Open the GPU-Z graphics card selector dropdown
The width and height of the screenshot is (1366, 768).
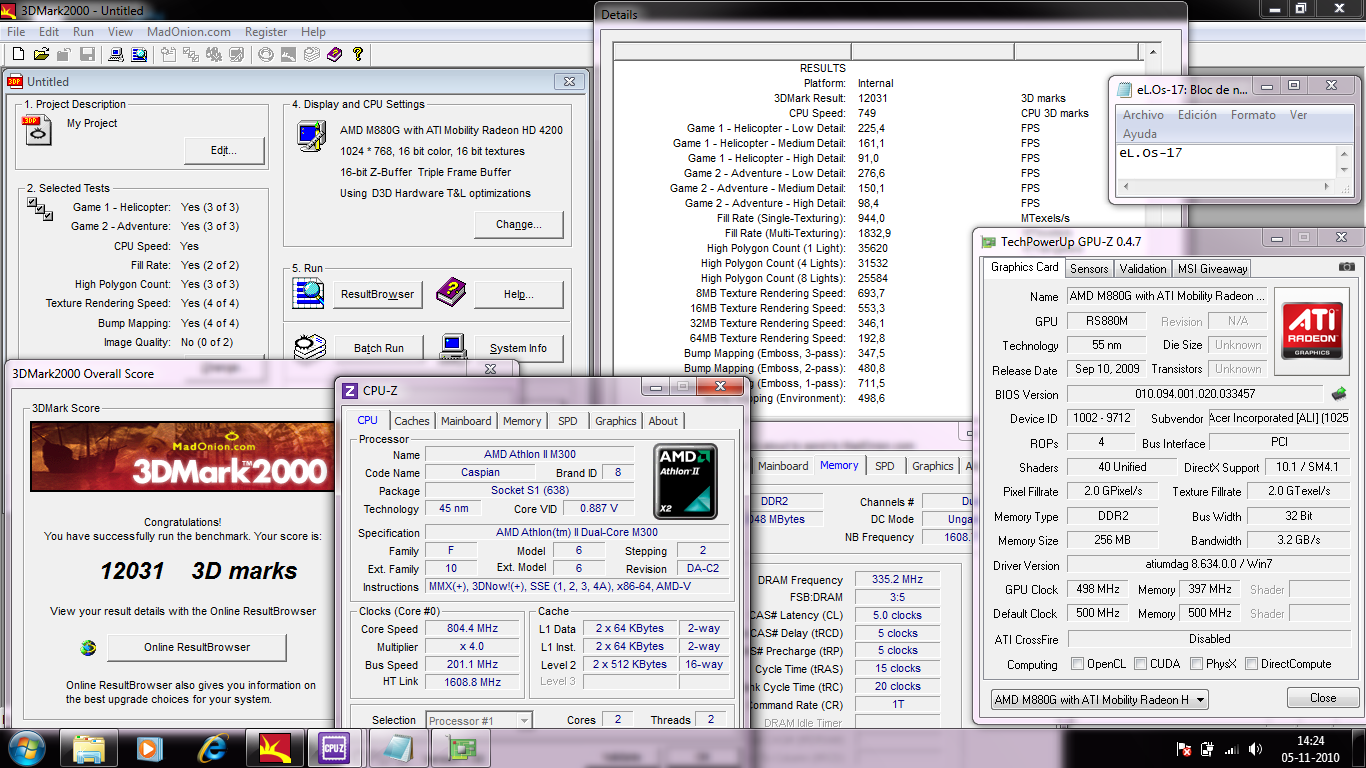tap(1100, 700)
